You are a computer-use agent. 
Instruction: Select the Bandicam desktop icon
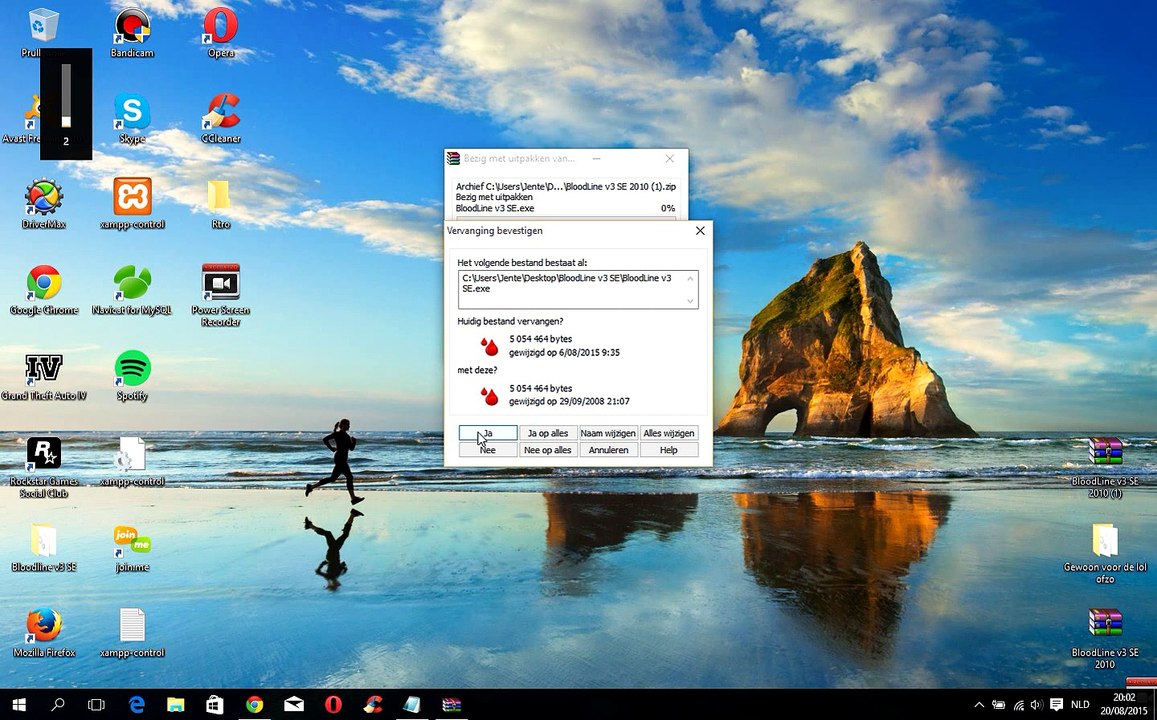[132, 32]
